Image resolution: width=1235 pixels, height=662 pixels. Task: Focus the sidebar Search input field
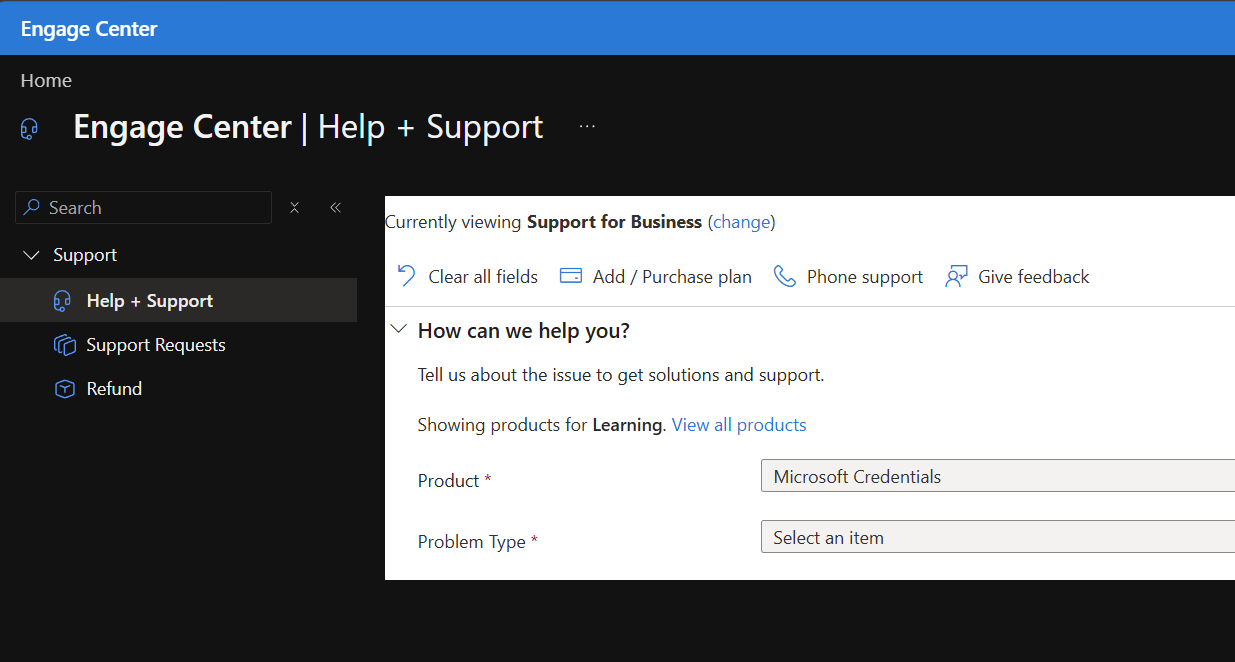click(143, 207)
